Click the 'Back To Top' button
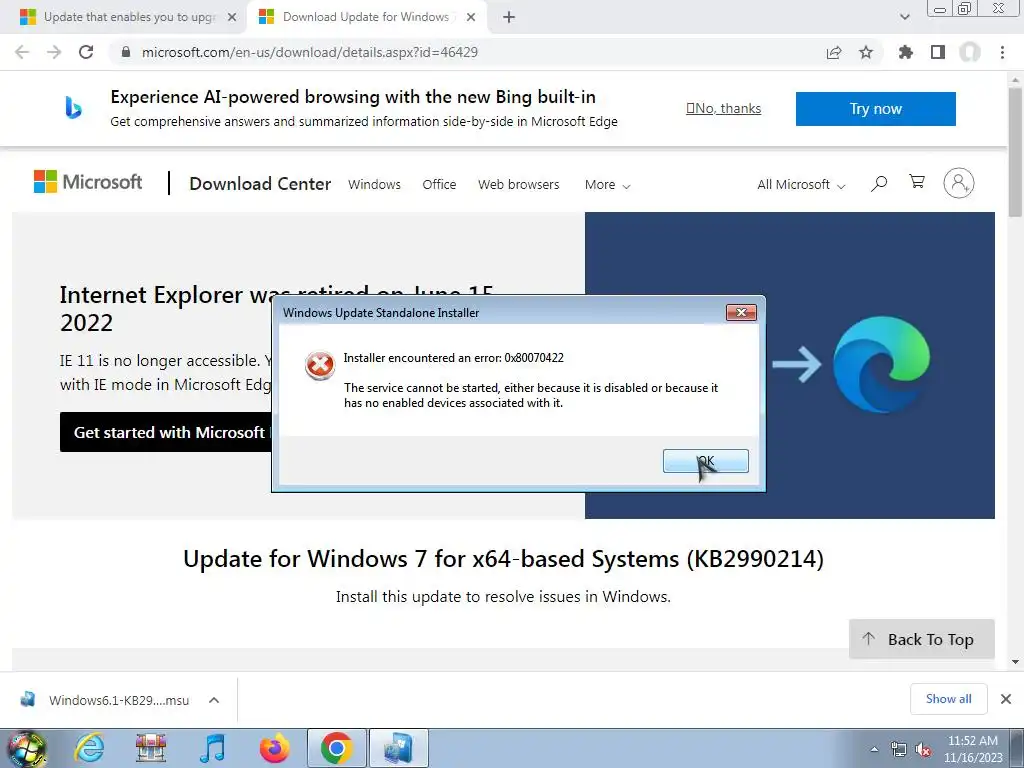 921,639
